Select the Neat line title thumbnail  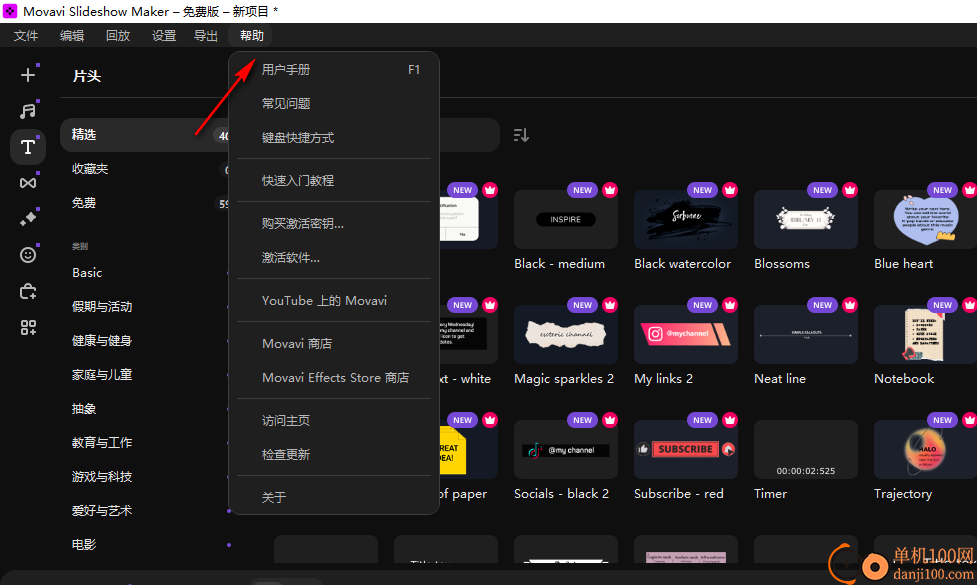tap(806, 335)
